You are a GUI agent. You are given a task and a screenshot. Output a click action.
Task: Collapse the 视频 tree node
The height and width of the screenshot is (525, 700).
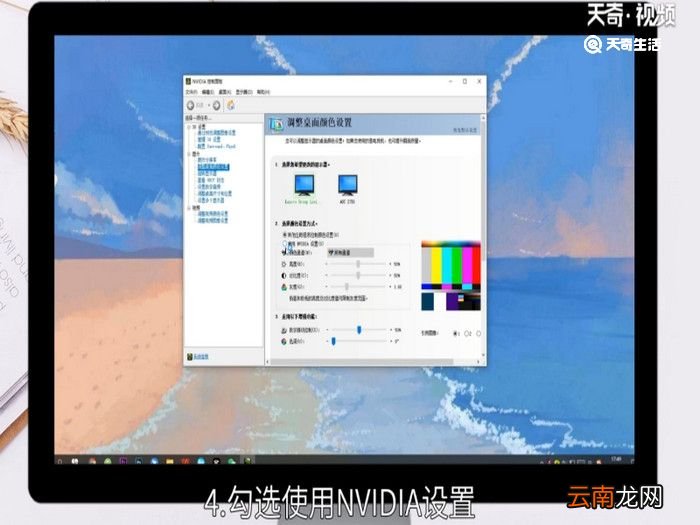[189, 208]
